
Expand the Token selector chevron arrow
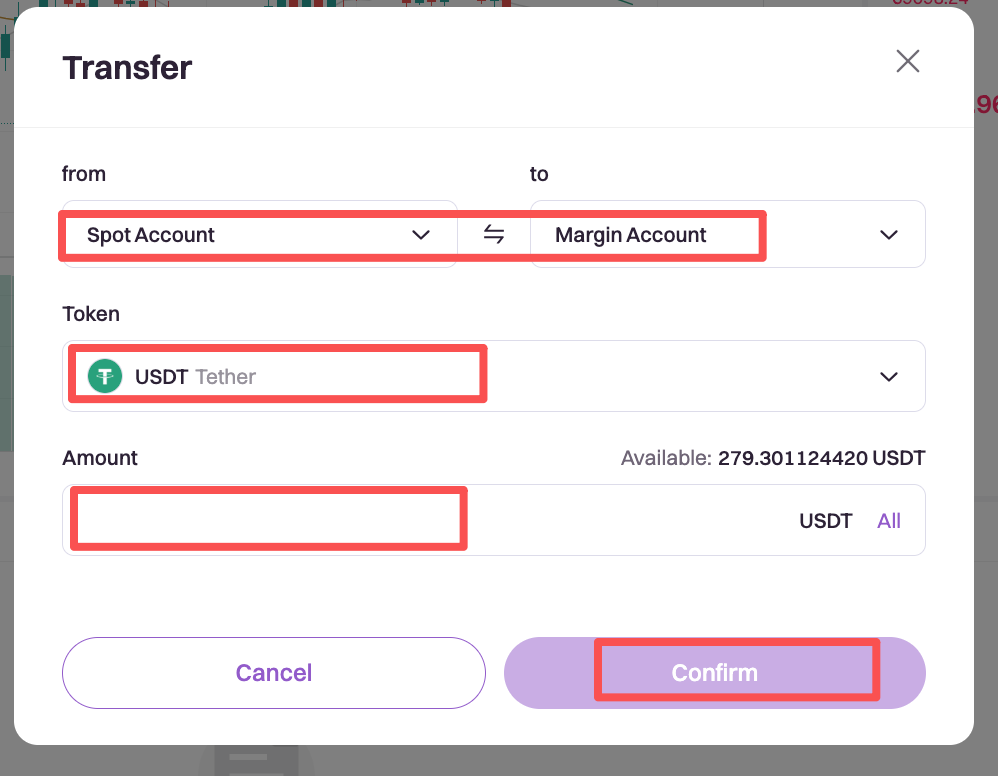(888, 377)
